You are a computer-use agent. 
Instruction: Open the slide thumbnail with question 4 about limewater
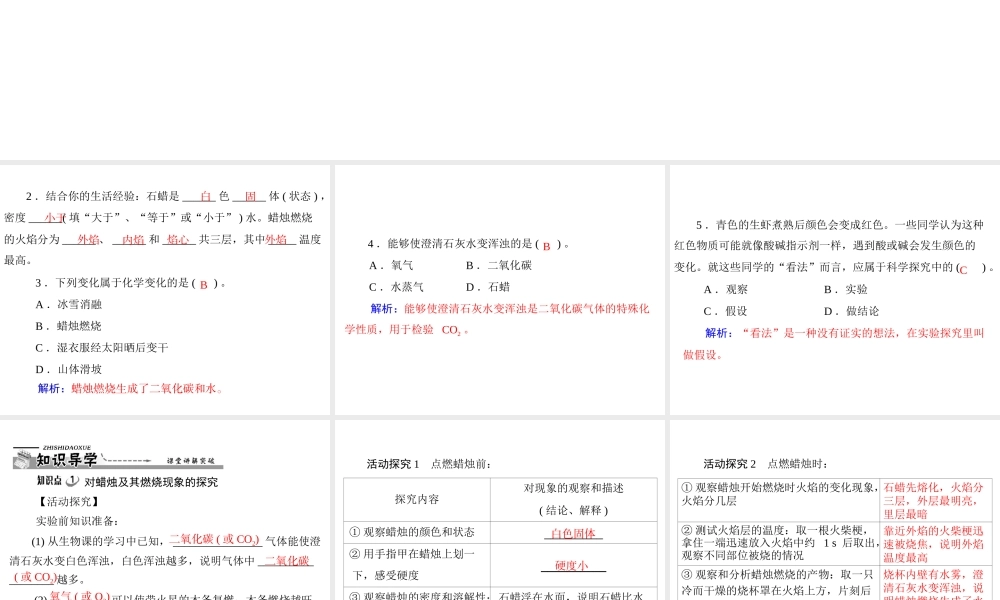pyautogui.click(x=499, y=290)
